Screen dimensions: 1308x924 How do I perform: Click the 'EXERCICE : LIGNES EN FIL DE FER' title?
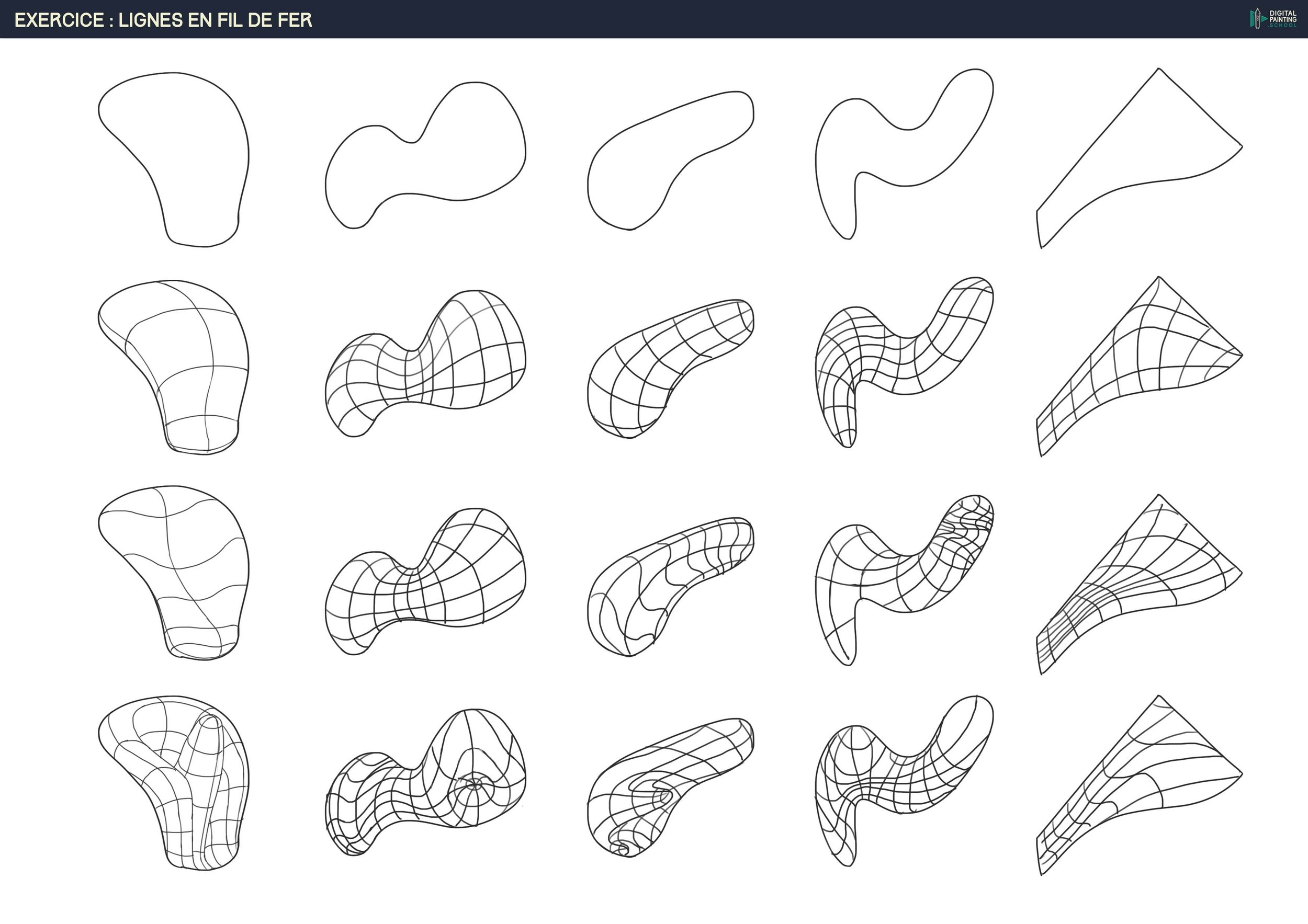pos(163,20)
